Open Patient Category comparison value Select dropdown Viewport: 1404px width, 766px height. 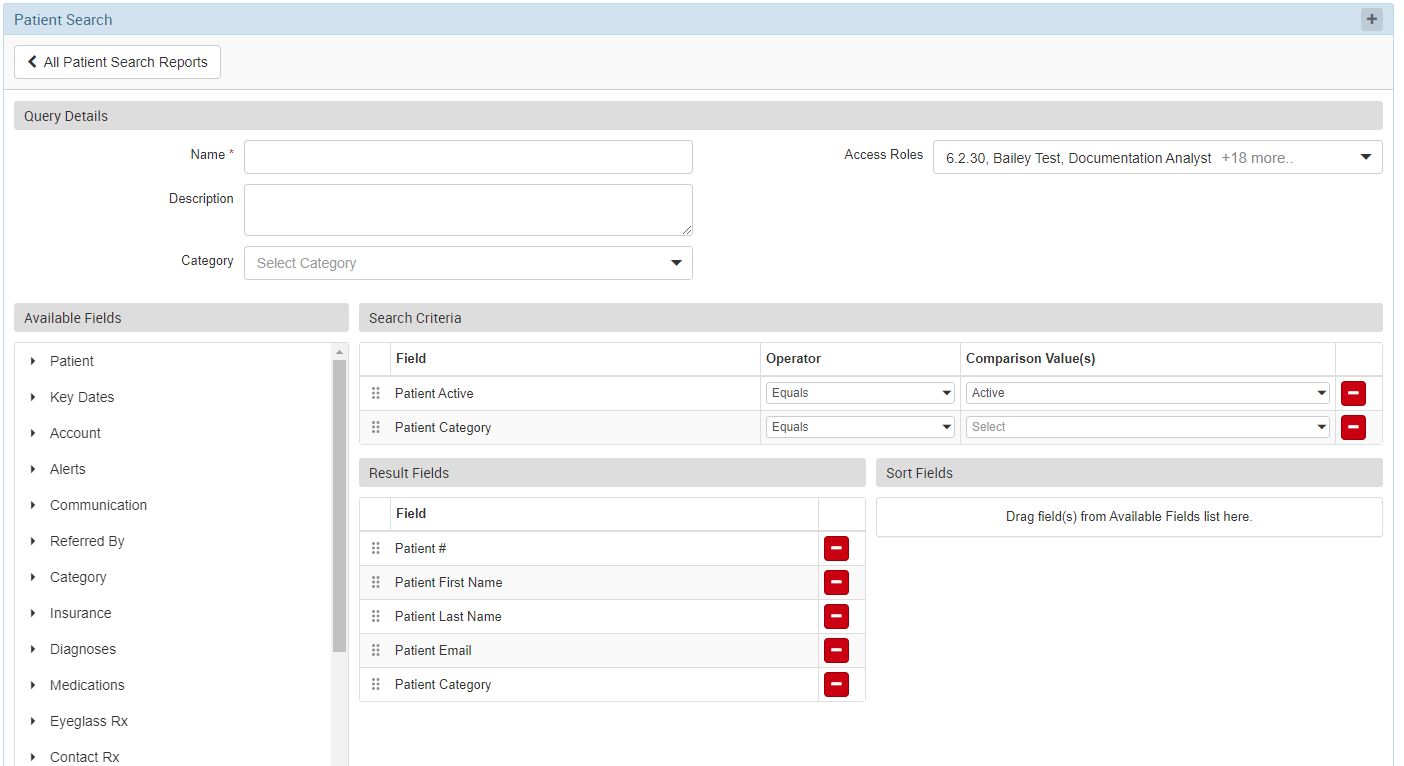[1147, 427]
